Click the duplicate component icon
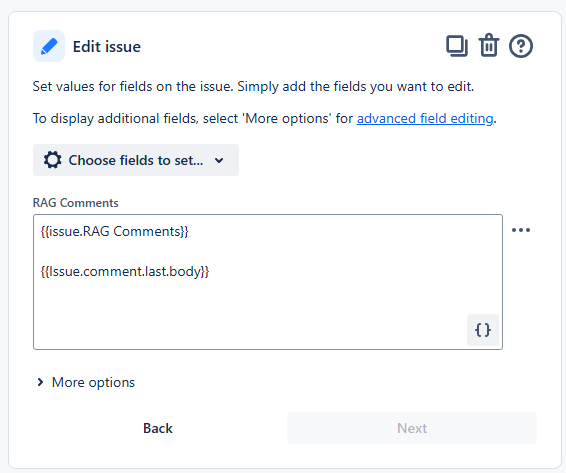This screenshot has height=473, width=566. click(x=457, y=46)
